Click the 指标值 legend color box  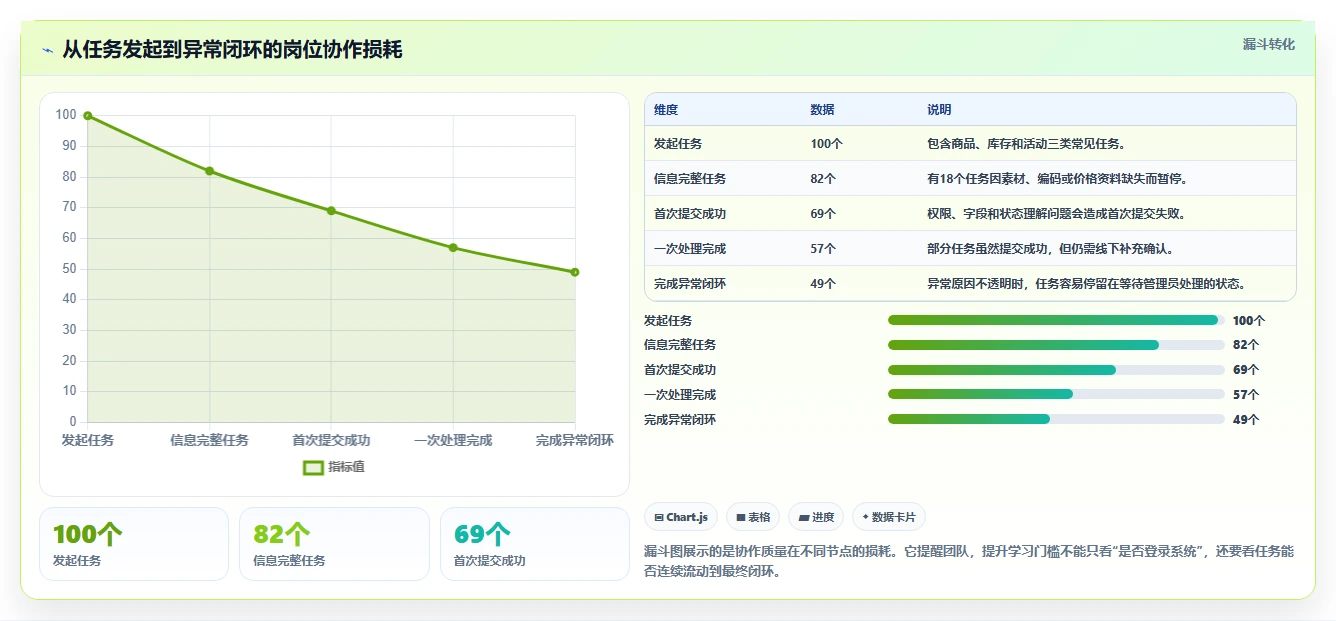coord(313,467)
